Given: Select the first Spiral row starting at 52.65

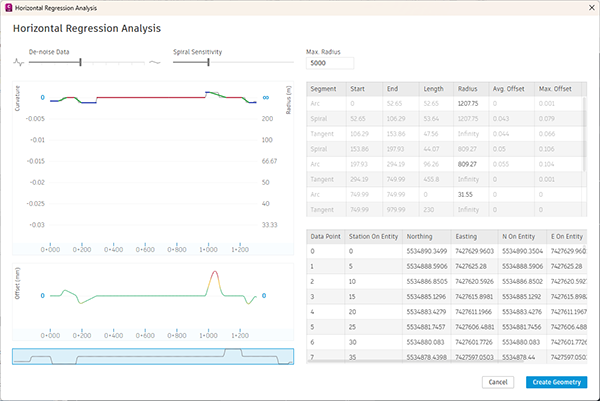Looking at the screenshot, I should point(444,119).
